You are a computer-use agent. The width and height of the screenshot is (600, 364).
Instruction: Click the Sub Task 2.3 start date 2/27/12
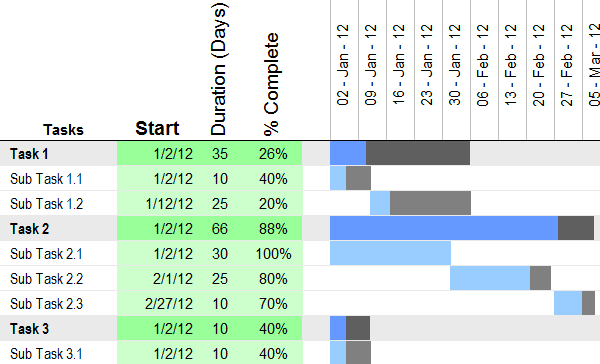pyautogui.click(x=169, y=304)
